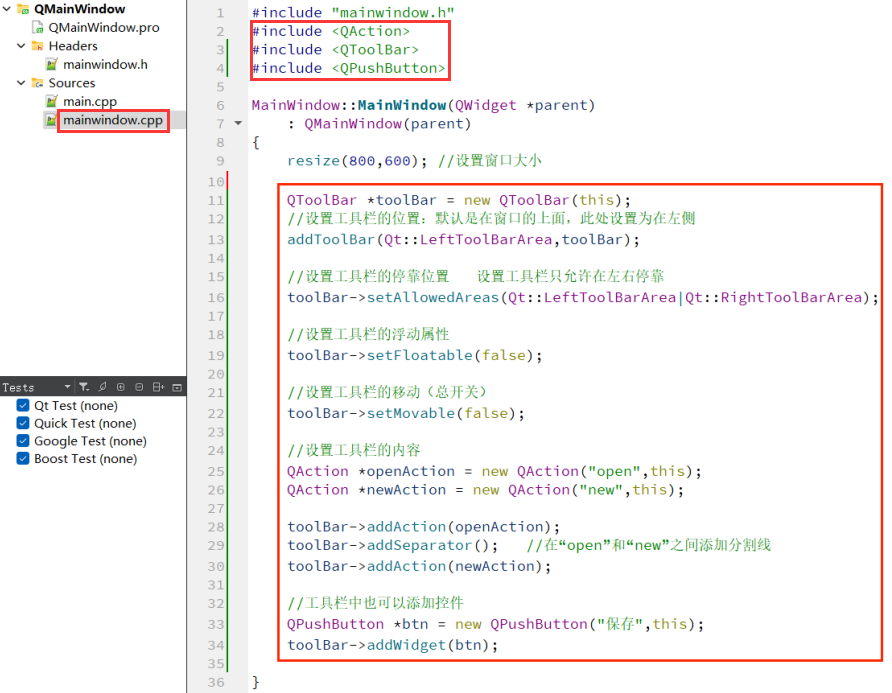Click expand all icon in Tests toolbar
This screenshot has width=892, height=693.
click(x=121, y=387)
